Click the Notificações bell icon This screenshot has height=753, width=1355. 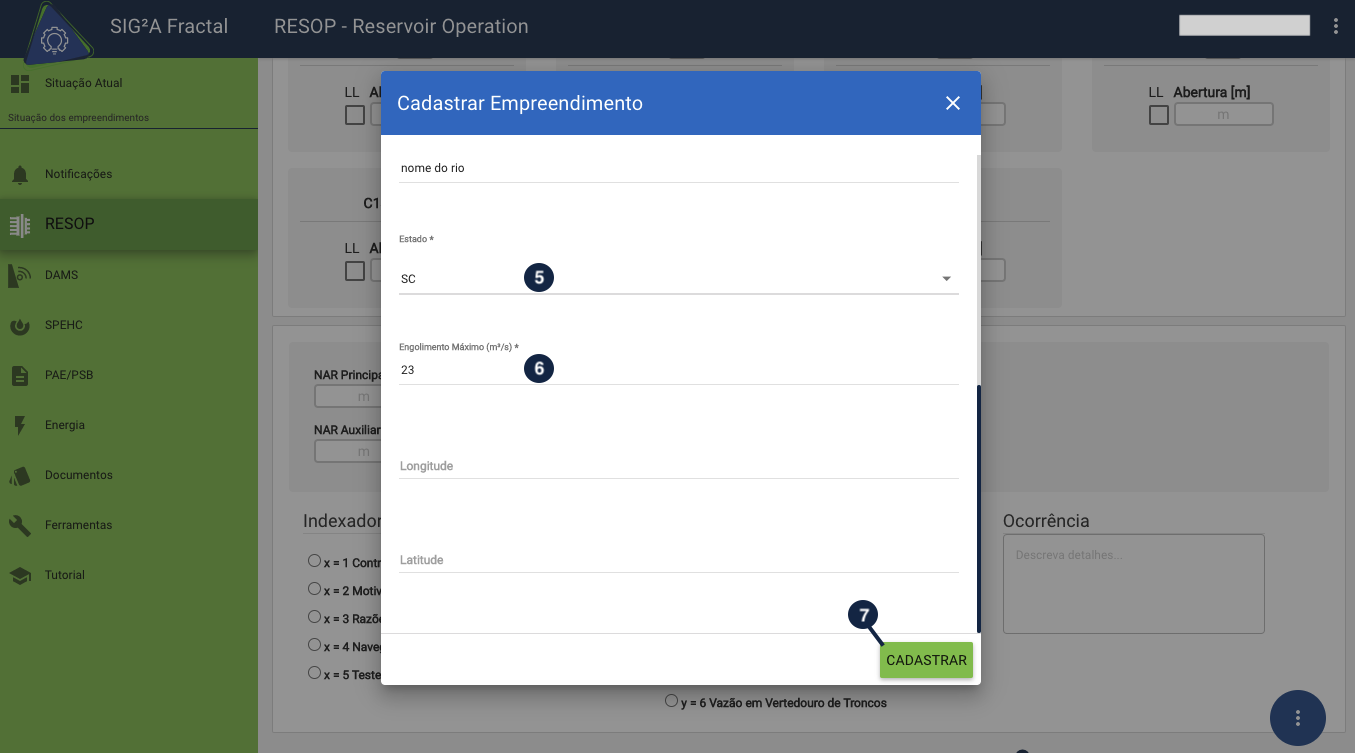pos(20,175)
